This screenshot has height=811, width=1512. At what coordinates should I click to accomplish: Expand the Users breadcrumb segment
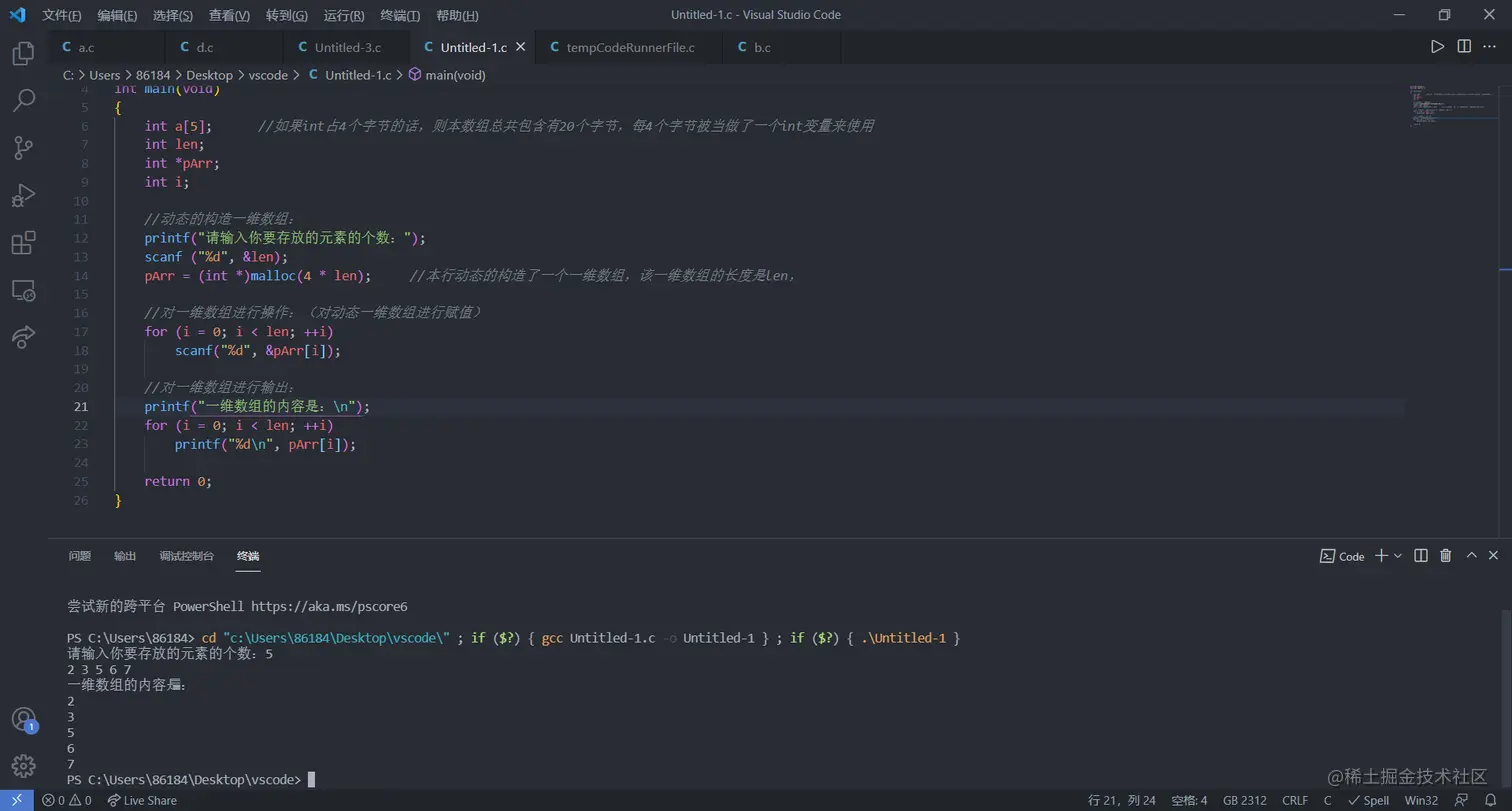click(x=104, y=75)
